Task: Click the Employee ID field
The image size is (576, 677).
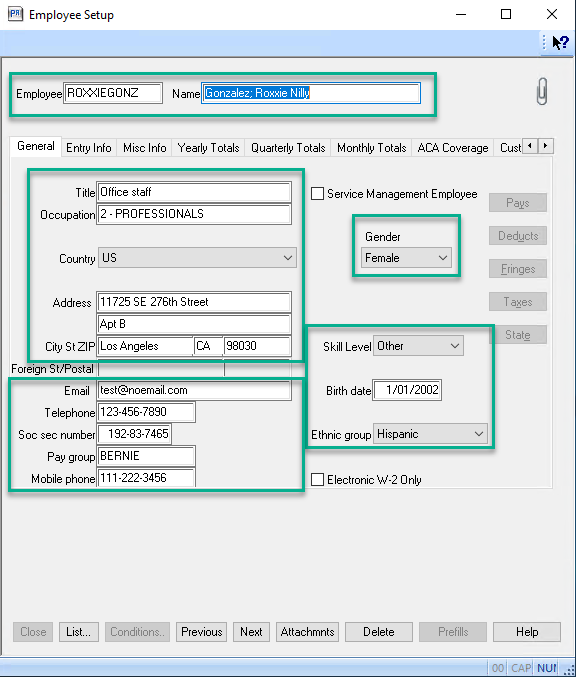Action: point(113,93)
